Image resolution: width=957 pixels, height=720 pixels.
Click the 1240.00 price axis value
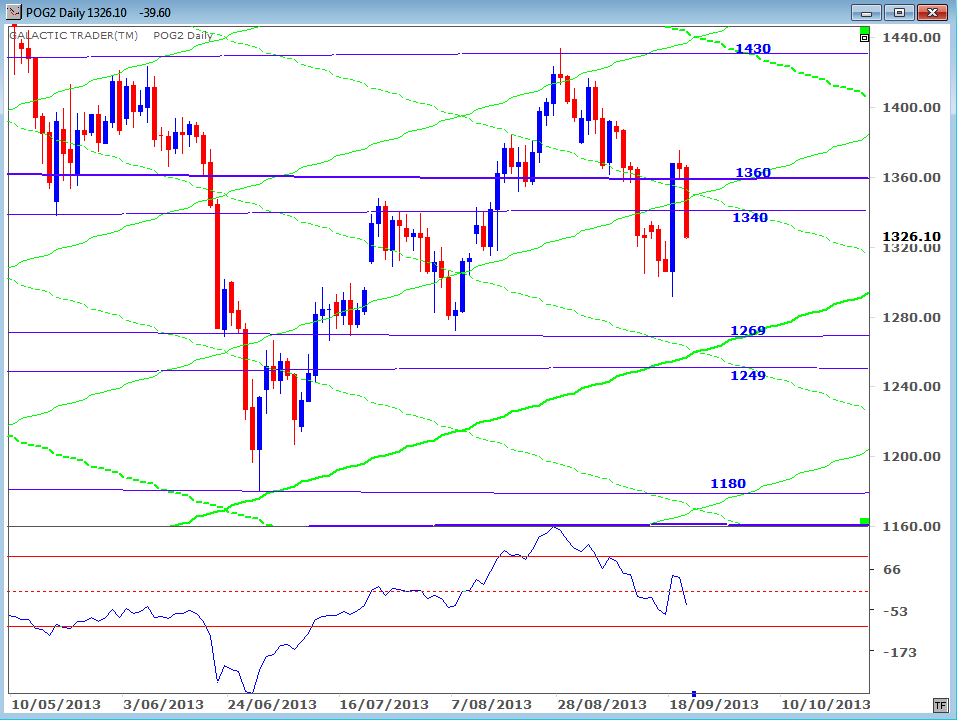tap(911, 386)
